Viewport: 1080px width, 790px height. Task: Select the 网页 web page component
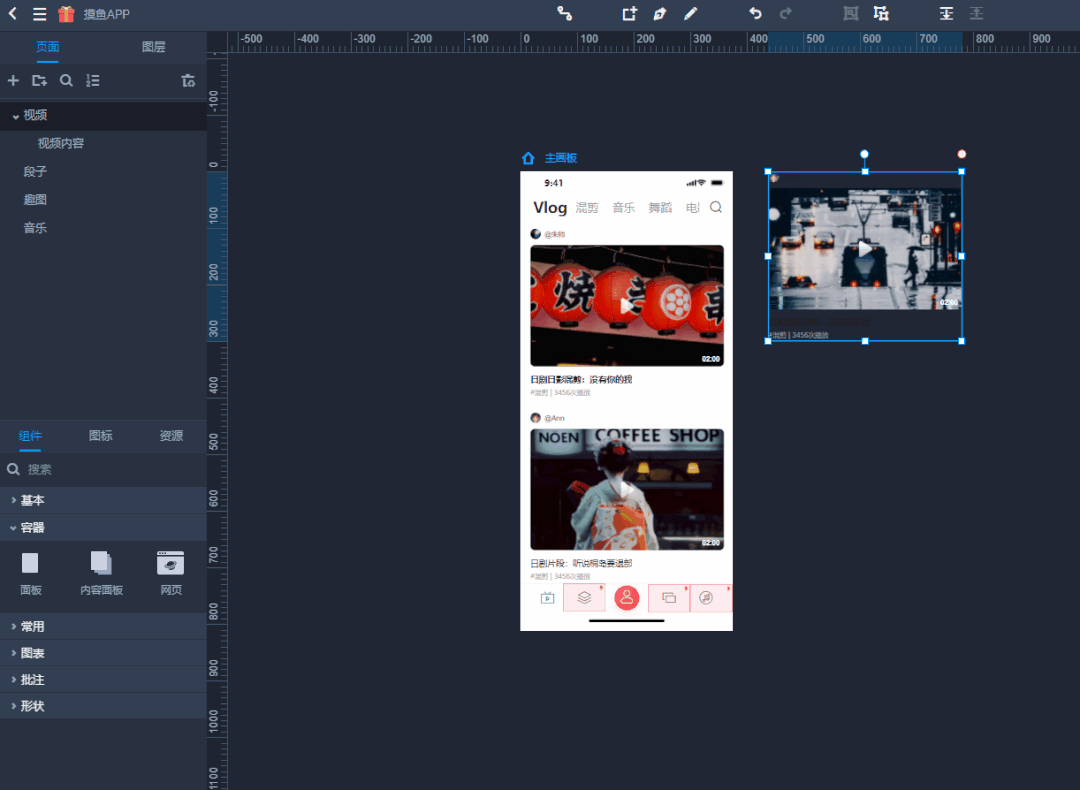point(171,573)
